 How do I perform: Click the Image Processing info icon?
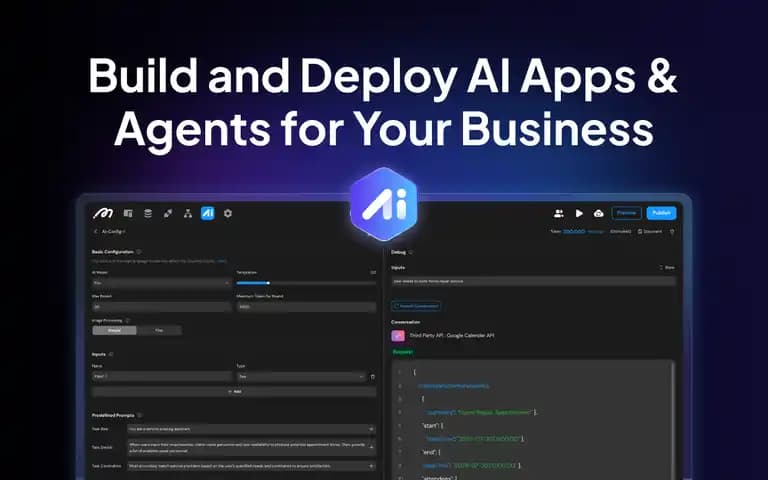pos(127,320)
